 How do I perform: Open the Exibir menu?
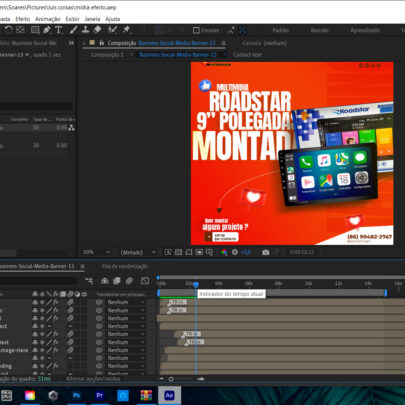tap(72, 19)
